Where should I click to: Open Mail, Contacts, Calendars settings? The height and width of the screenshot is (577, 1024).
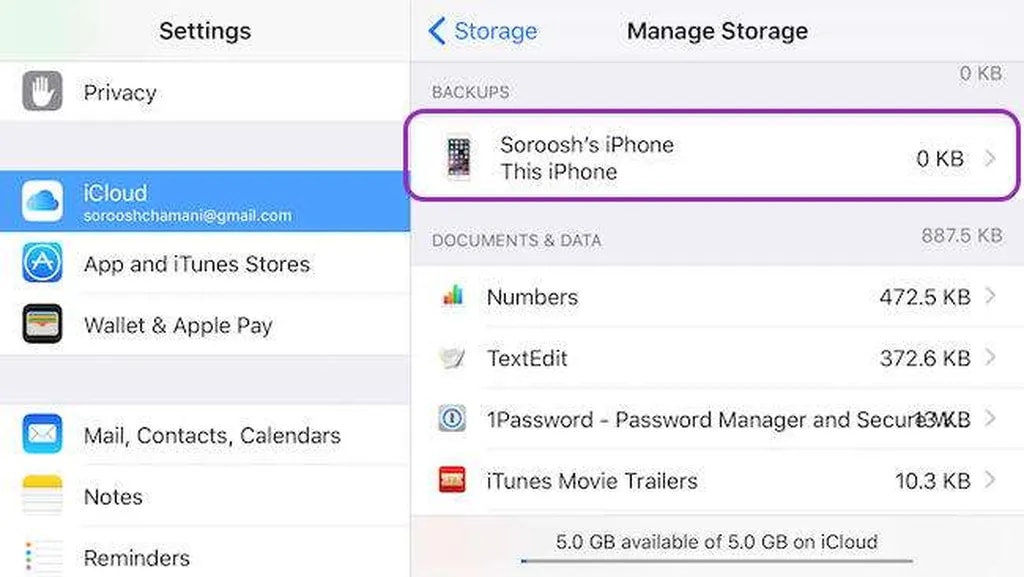pyautogui.click(x=212, y=435)
